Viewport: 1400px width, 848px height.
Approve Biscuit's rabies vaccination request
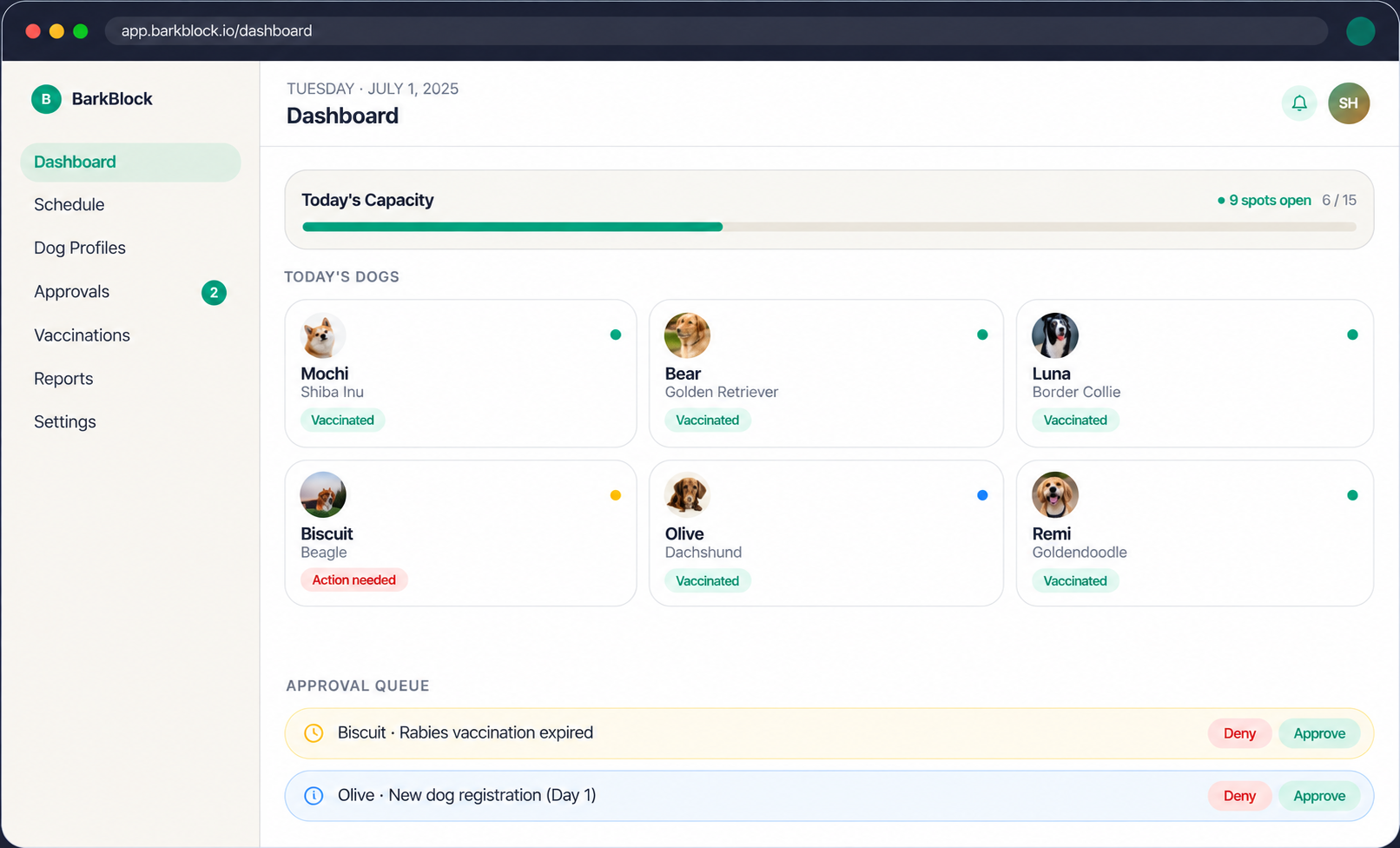(x=1319, y=733)
